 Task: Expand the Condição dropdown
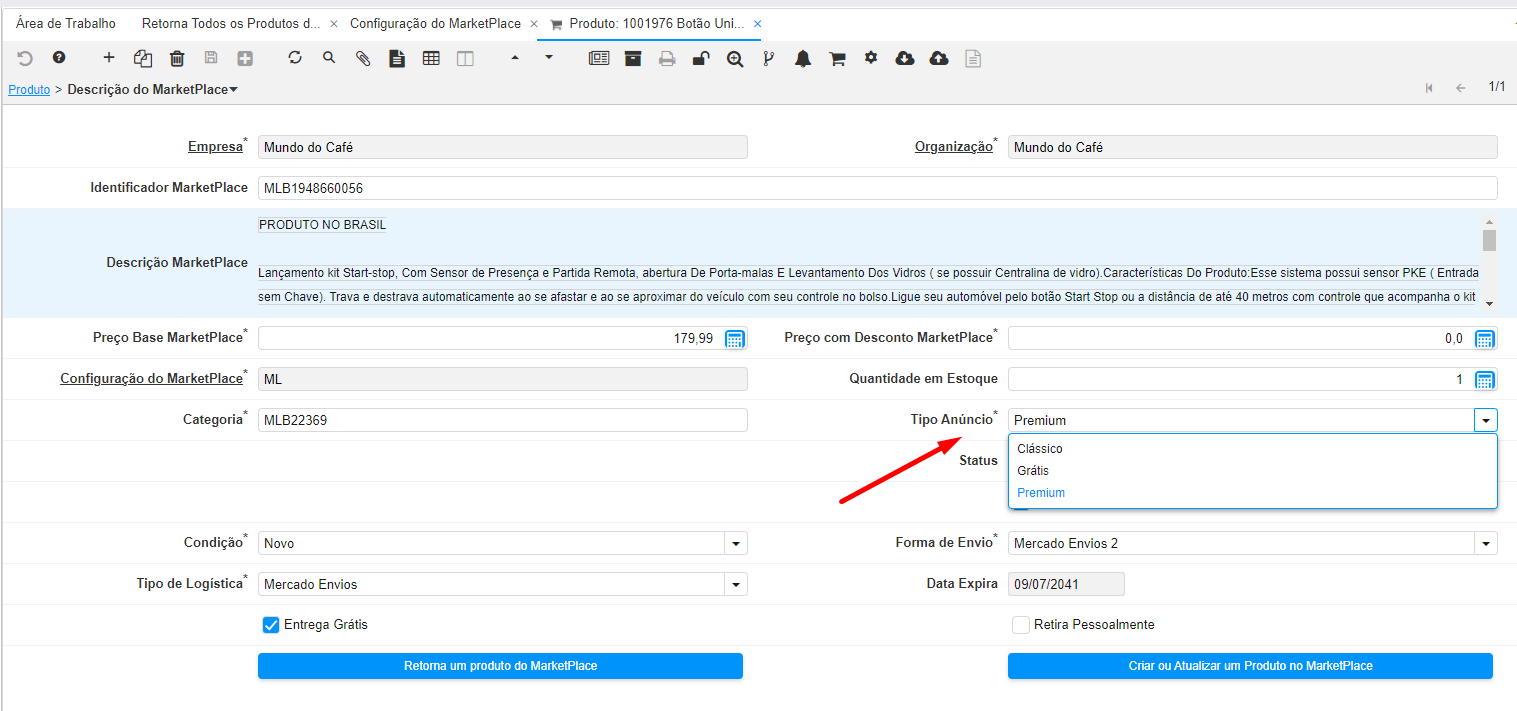pyautogui.click(x=736, y=544)
